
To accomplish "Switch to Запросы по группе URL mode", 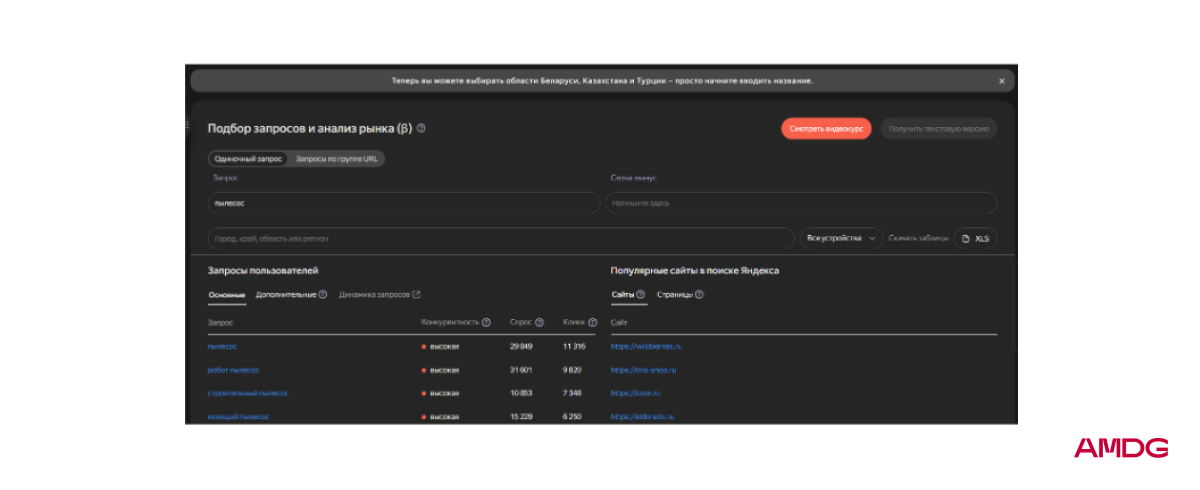I will pos(337,159).
